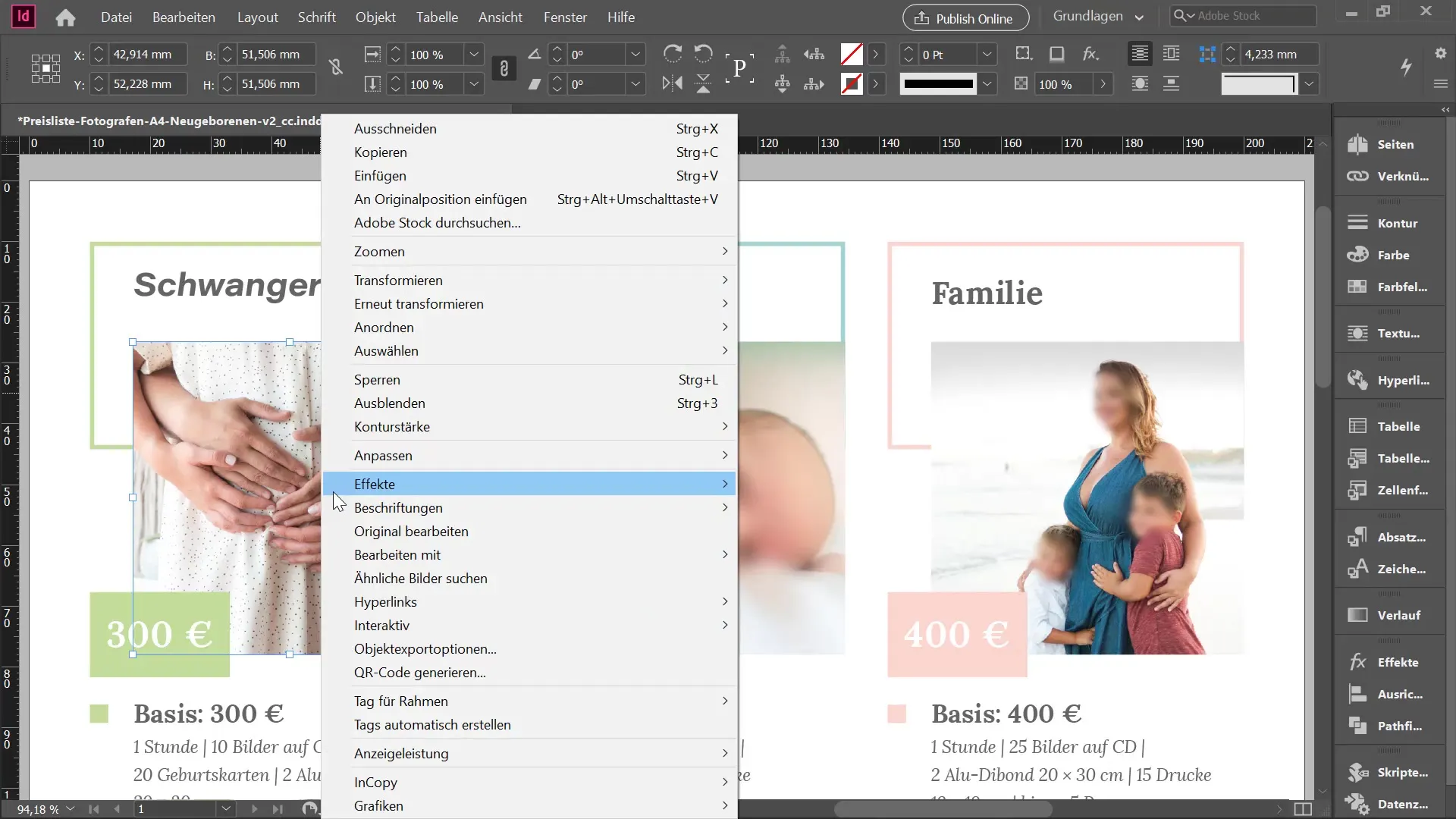Toggle wrap around bounding box

(x=1172, y=54)
